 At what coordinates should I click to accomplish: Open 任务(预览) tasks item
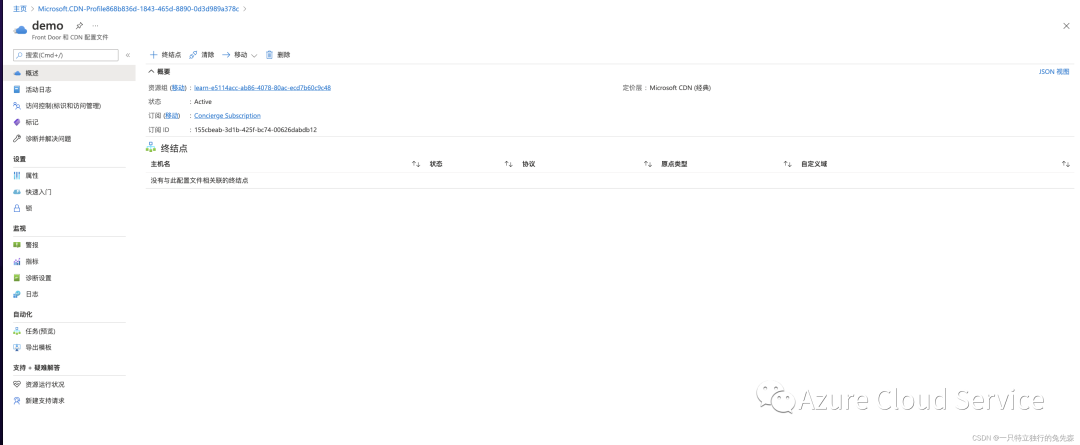pyautogui.click(x=40, y=331)
